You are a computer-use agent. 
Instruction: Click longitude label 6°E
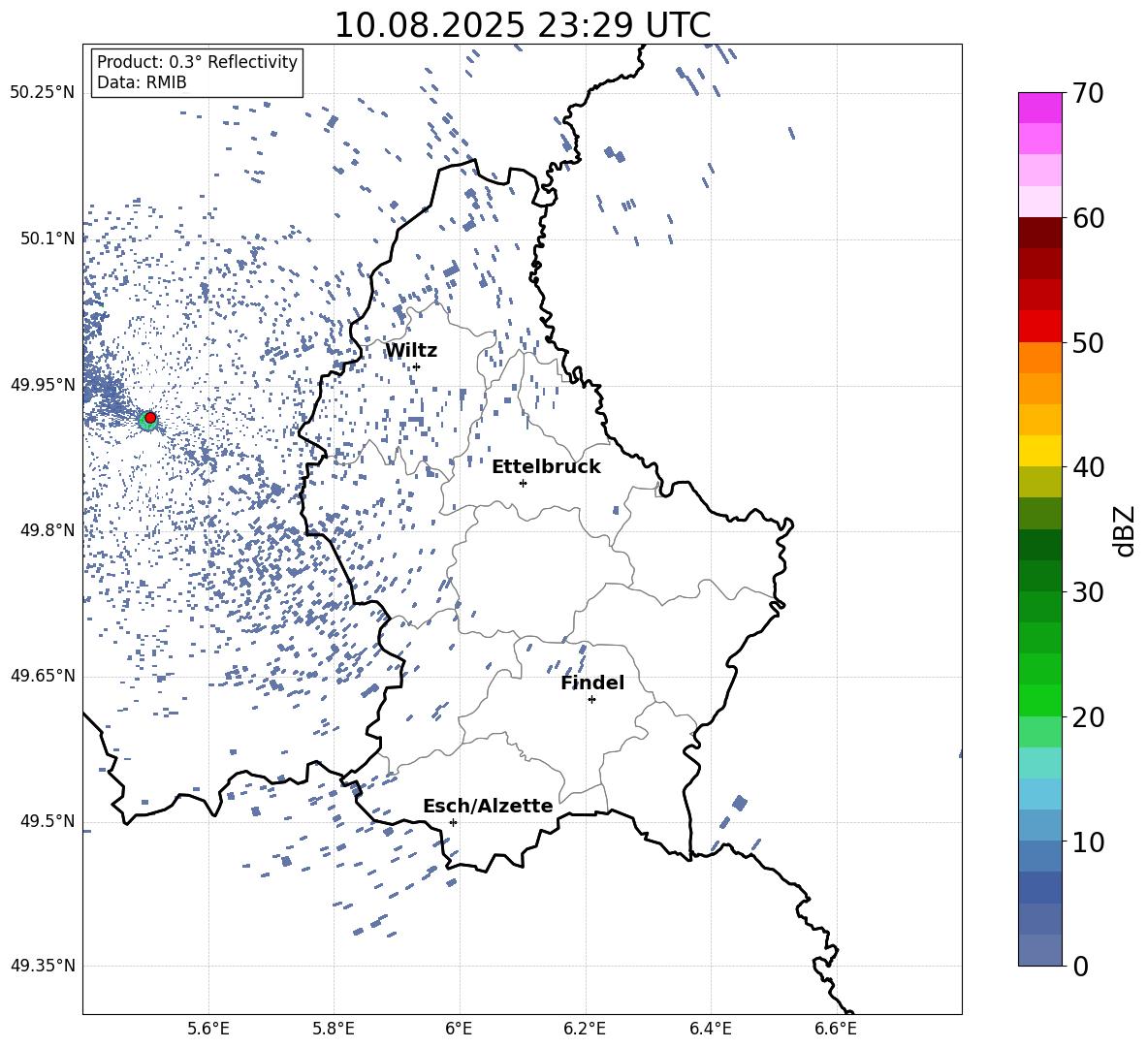pyautogui.click(x=459, y=1029)
